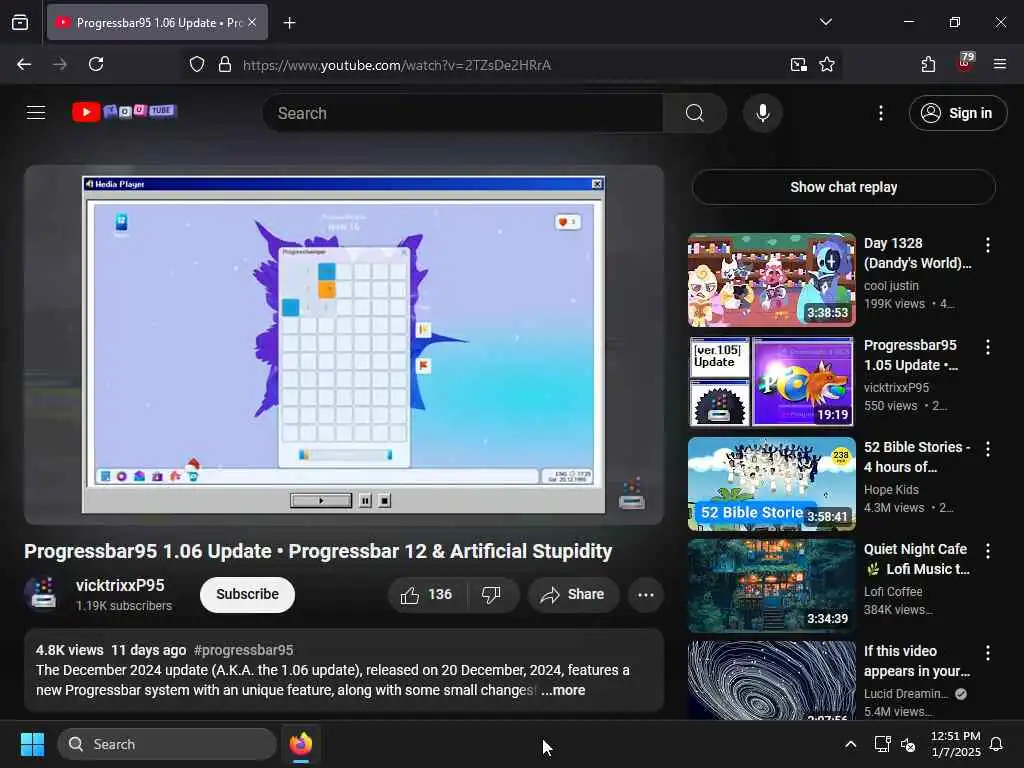This screenshot has height=768, width=1024.
Task: Open a new browser tab
Action: (289, 23)
